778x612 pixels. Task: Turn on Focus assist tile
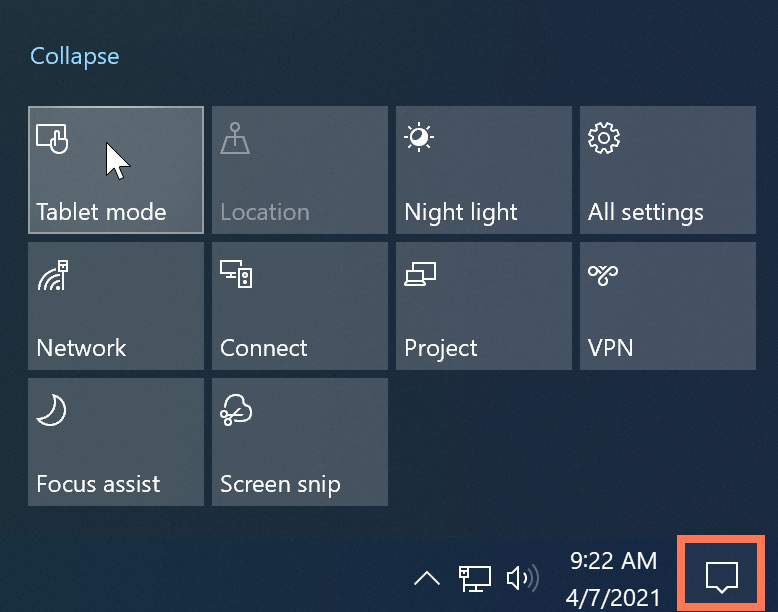(x=115, y=441)
